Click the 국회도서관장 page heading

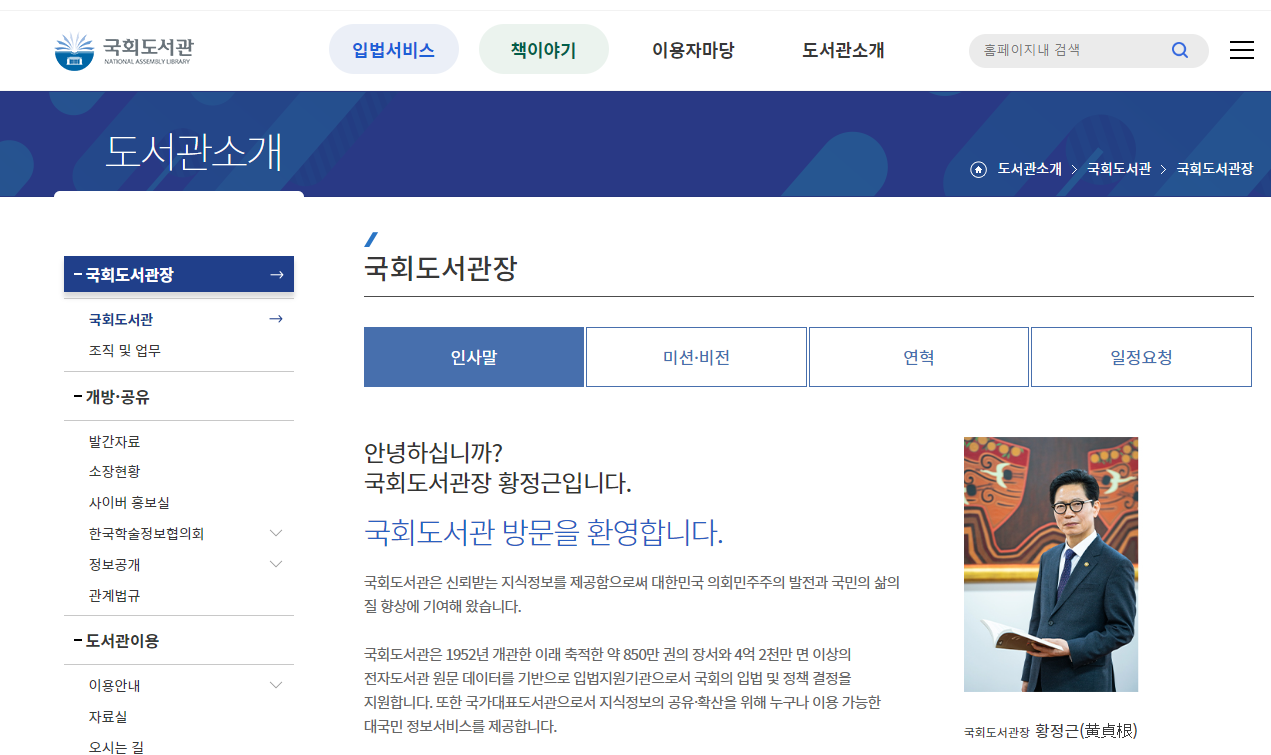point(440,268)
